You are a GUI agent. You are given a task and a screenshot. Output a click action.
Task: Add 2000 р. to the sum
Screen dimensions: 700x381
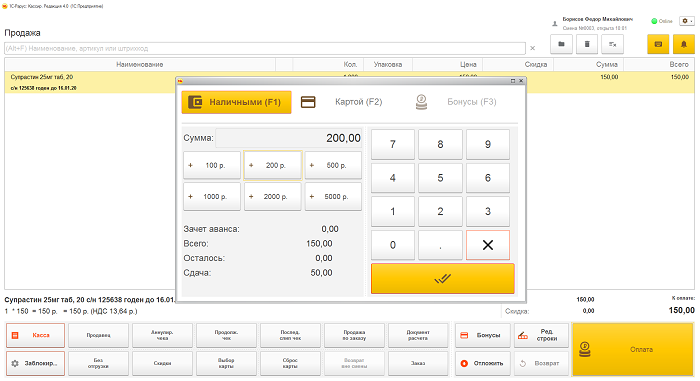pyautogui.click(x=273, y=197)
